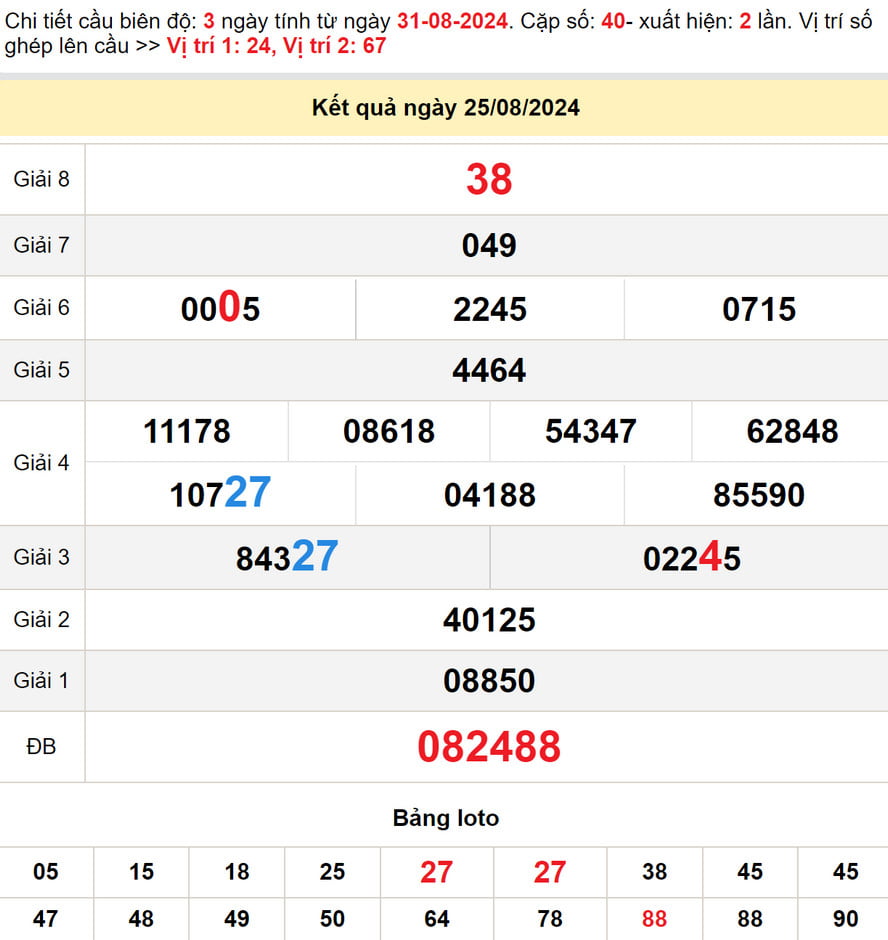The width and height of the screenshot is (888, 940).
Task: Select the Giải 4 number 10727
Action: tap(220, 493)
